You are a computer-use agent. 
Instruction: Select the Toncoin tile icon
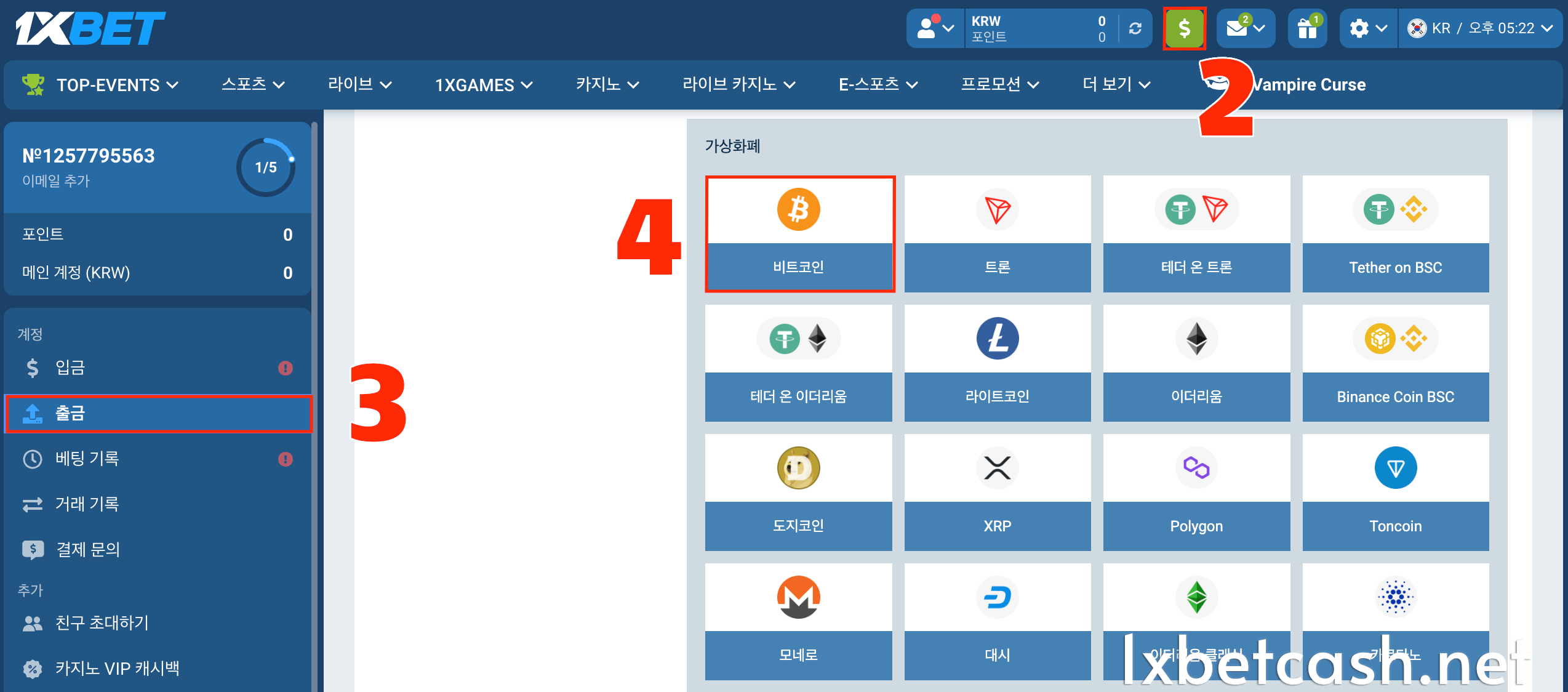tap(1396, 468)
